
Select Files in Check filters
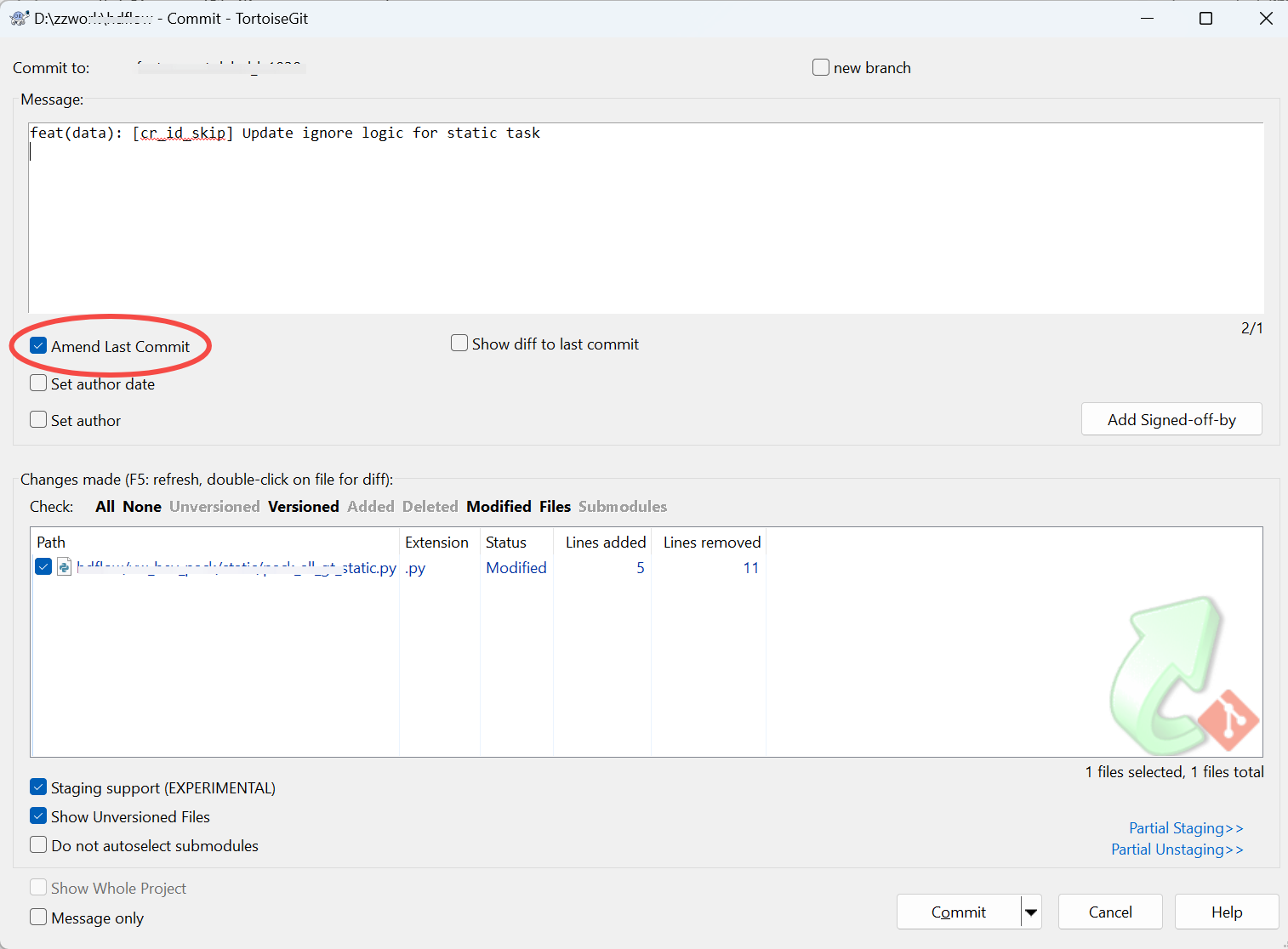coord(555,506)
